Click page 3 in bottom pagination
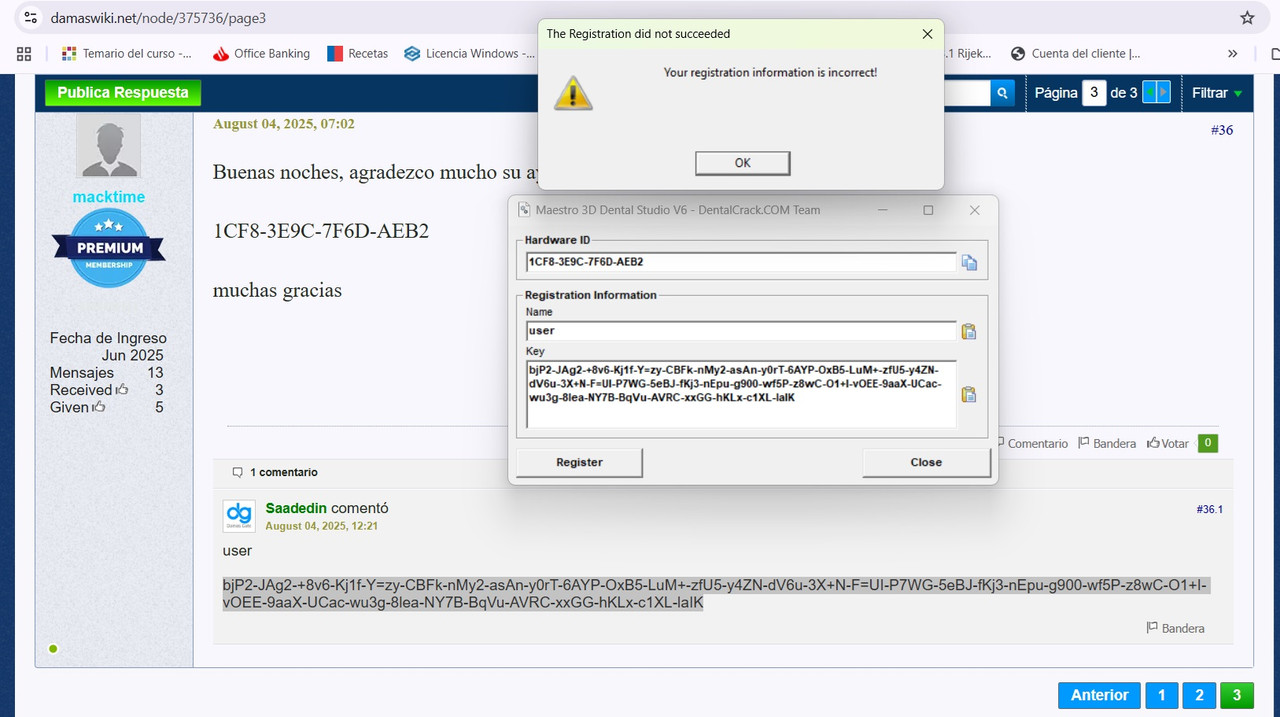Screen dimensions: 1280x717 pyautogui.click(x=1237, y=695)
